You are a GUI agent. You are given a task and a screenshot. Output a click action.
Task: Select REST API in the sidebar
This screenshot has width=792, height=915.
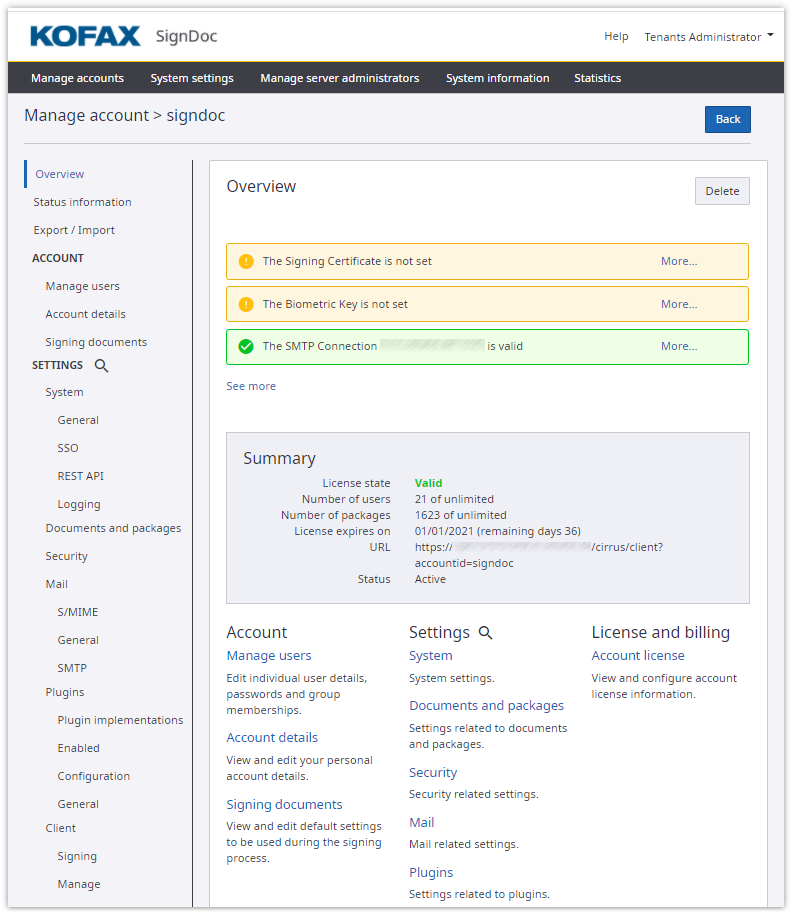(81, 477)
